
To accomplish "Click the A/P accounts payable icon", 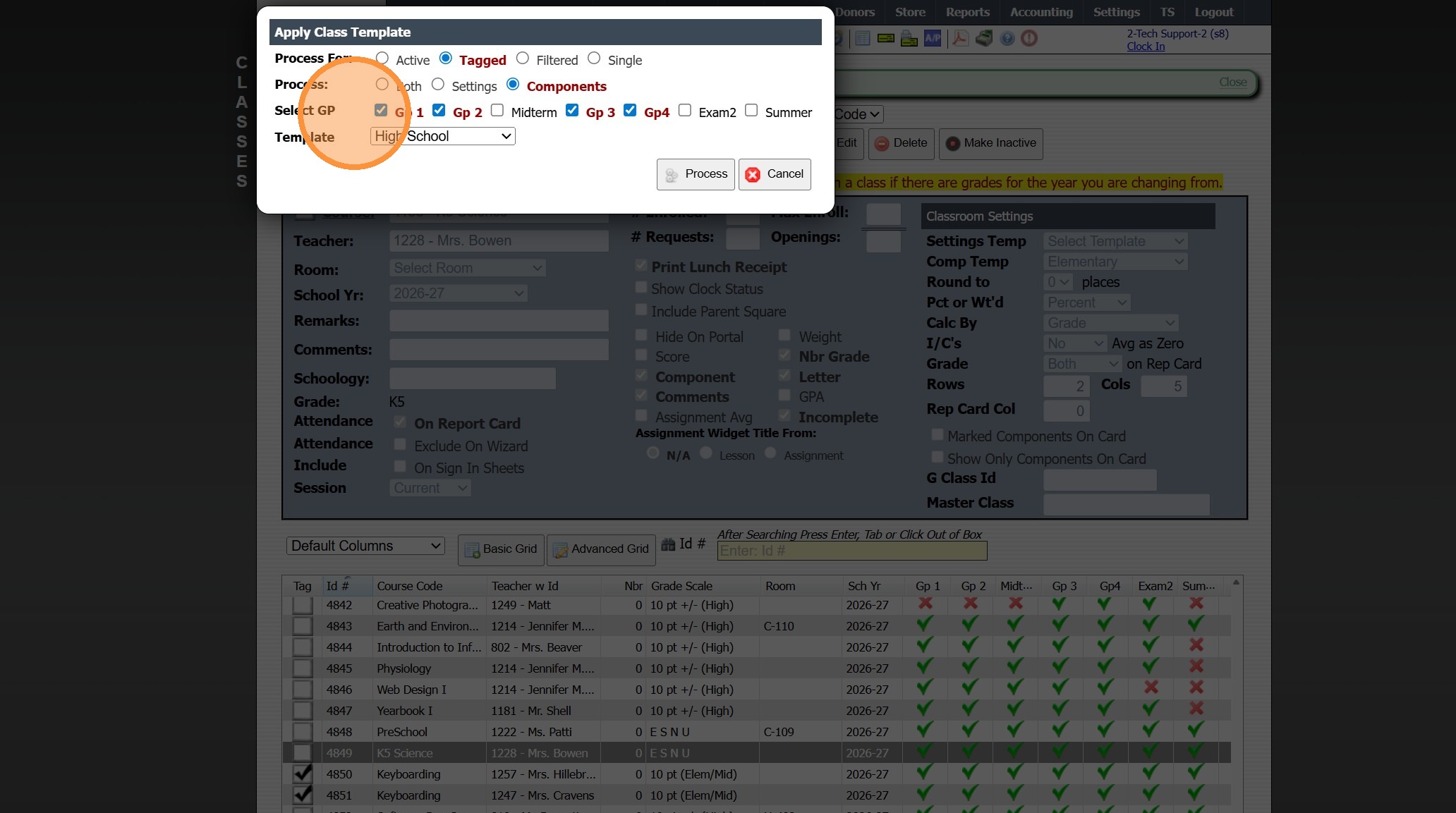I will 933,38.
